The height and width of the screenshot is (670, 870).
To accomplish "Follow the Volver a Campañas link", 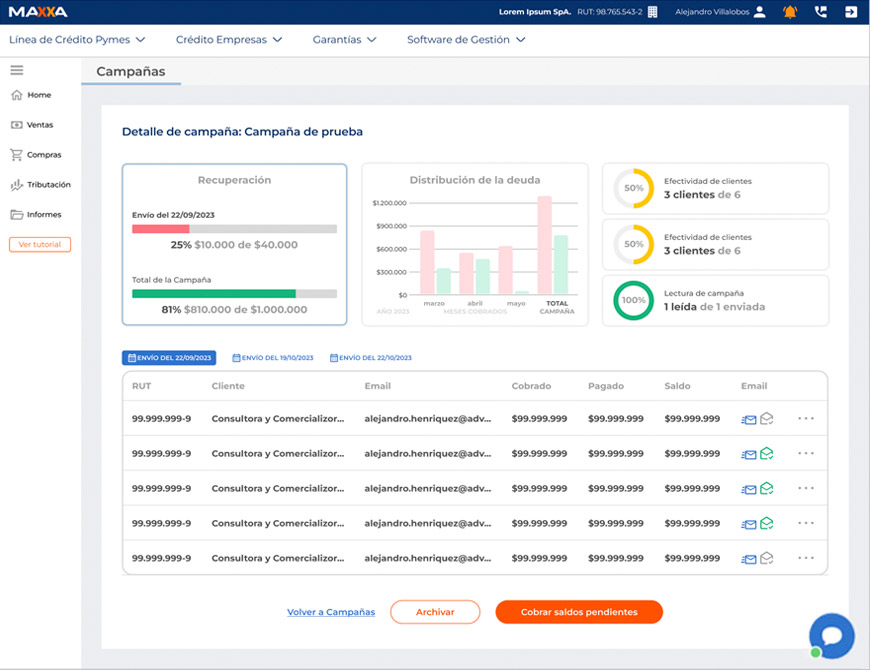I will coord(331,612).
